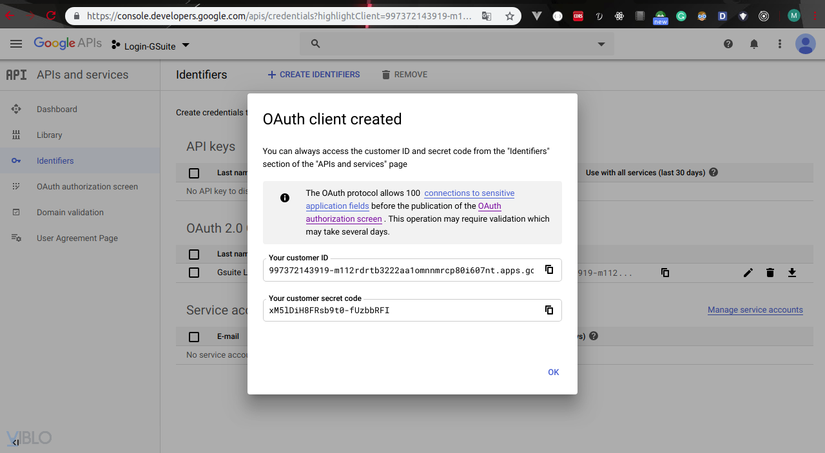825x453 pixels.
Task: Open the blue account avatar
Action: point(805,44)
